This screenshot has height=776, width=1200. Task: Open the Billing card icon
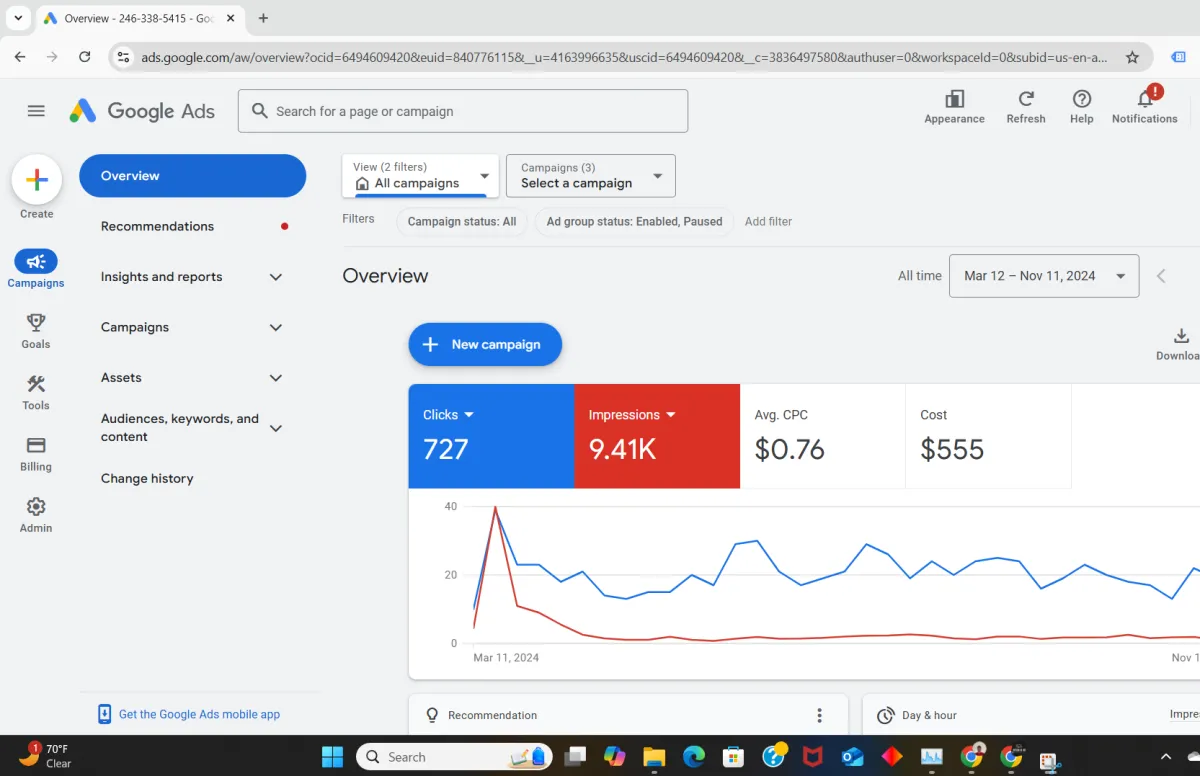tap(36, 445)
